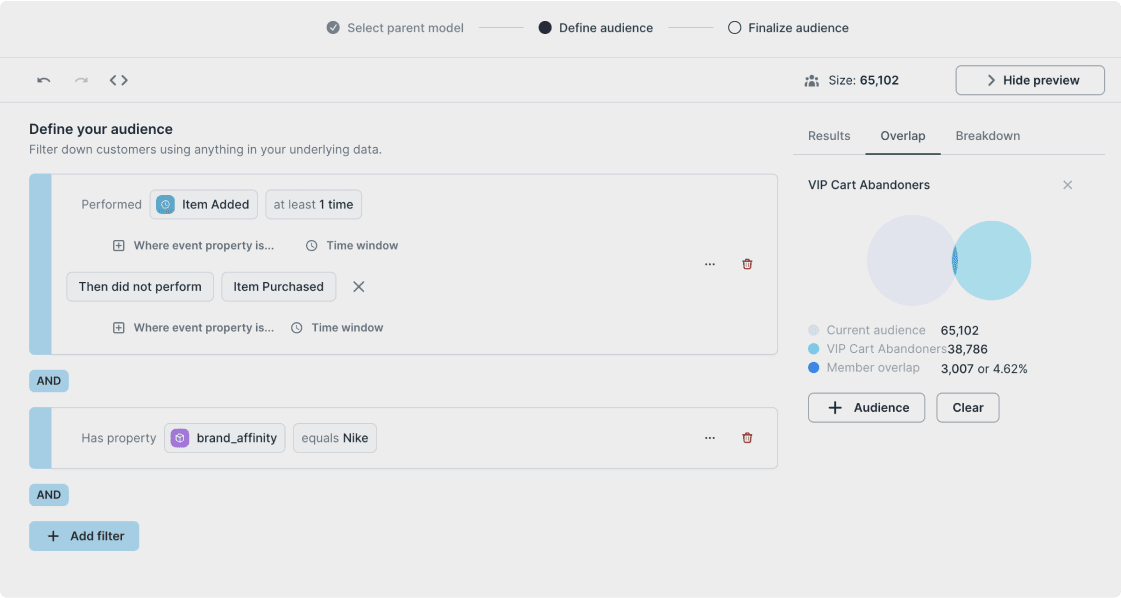Click Hide preview button
The image size is (1121, 598).
click(1030, 80)
